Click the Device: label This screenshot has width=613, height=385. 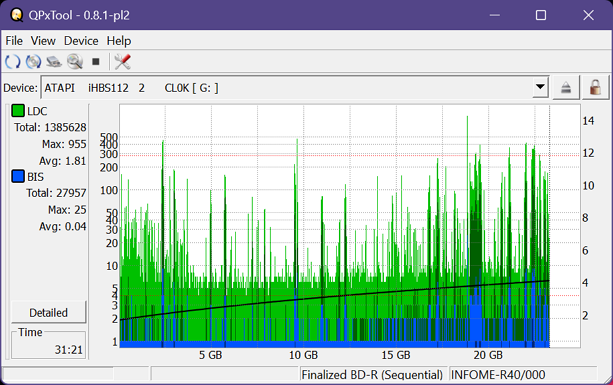click(20, 88)
